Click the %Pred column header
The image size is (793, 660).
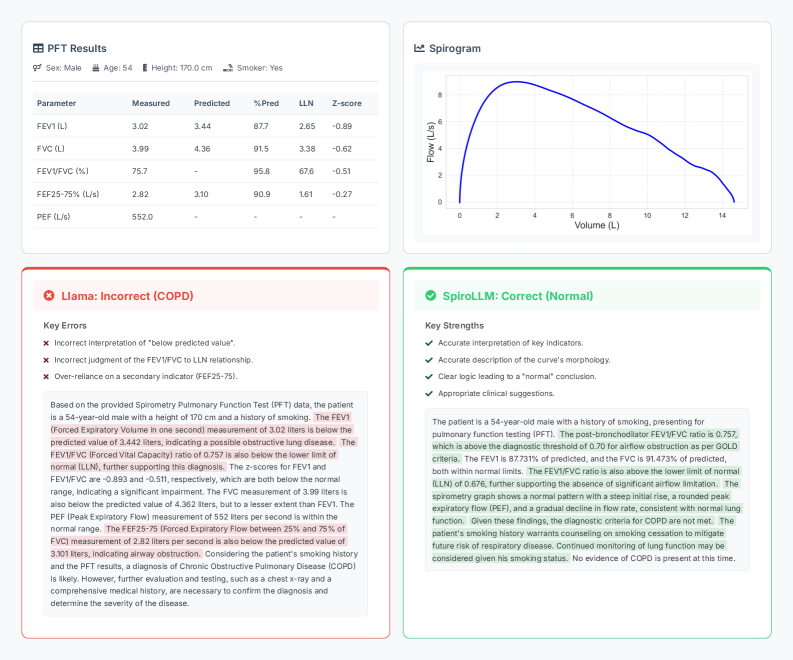(266, 103)
